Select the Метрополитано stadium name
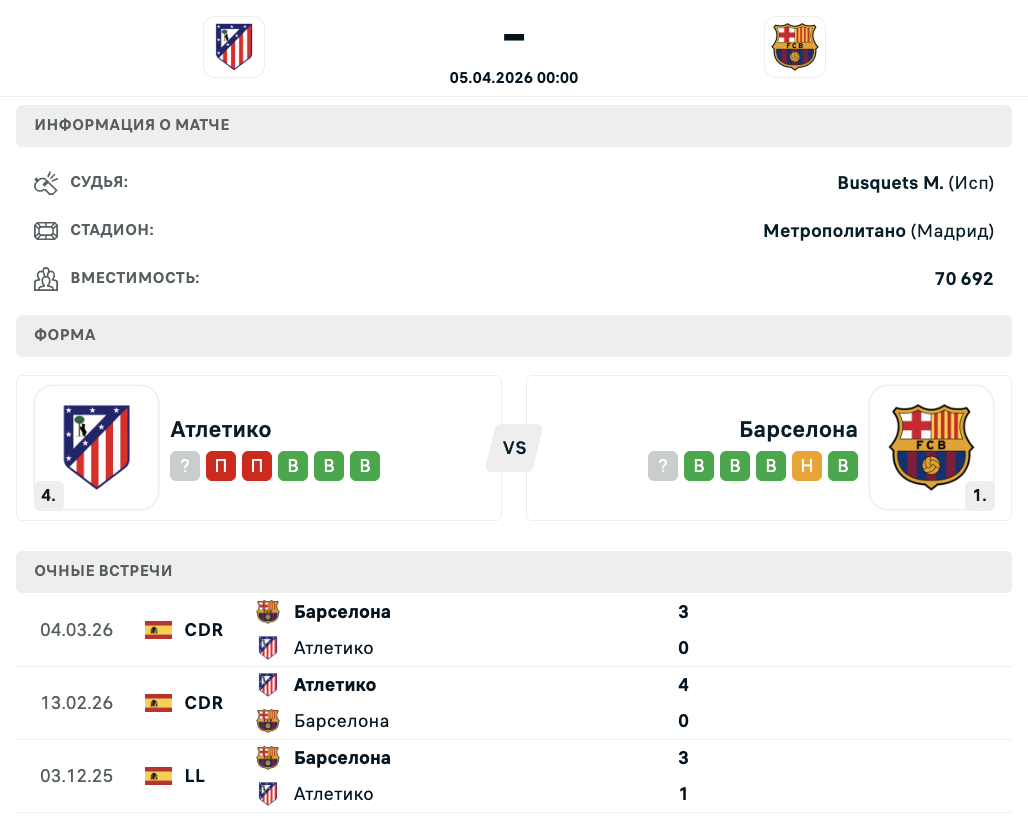This screenshot has height=822, width=1028. tap(835, 231)
